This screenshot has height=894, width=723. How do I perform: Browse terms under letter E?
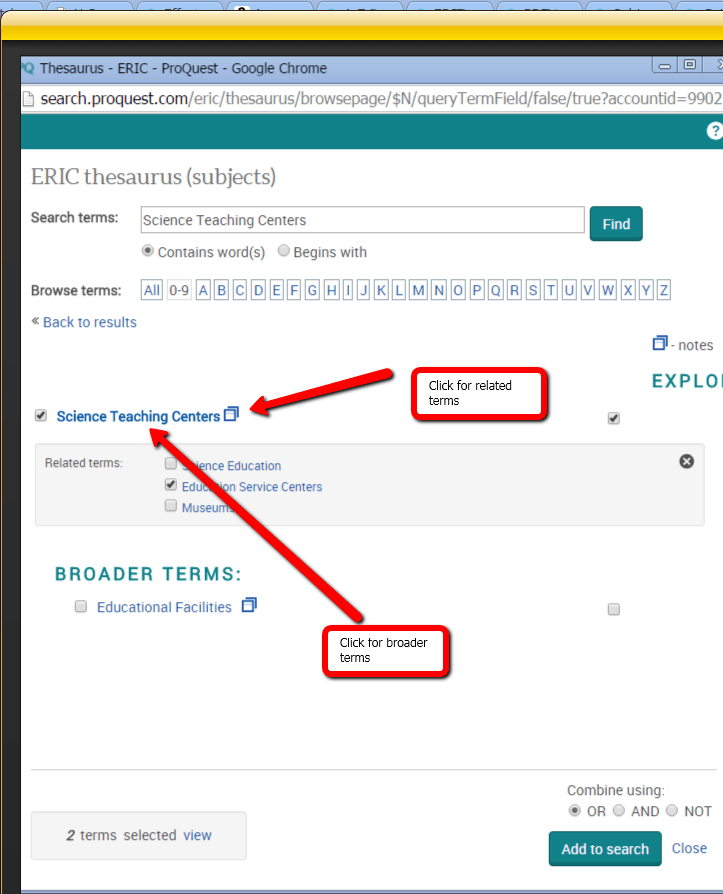click(277, 290)
